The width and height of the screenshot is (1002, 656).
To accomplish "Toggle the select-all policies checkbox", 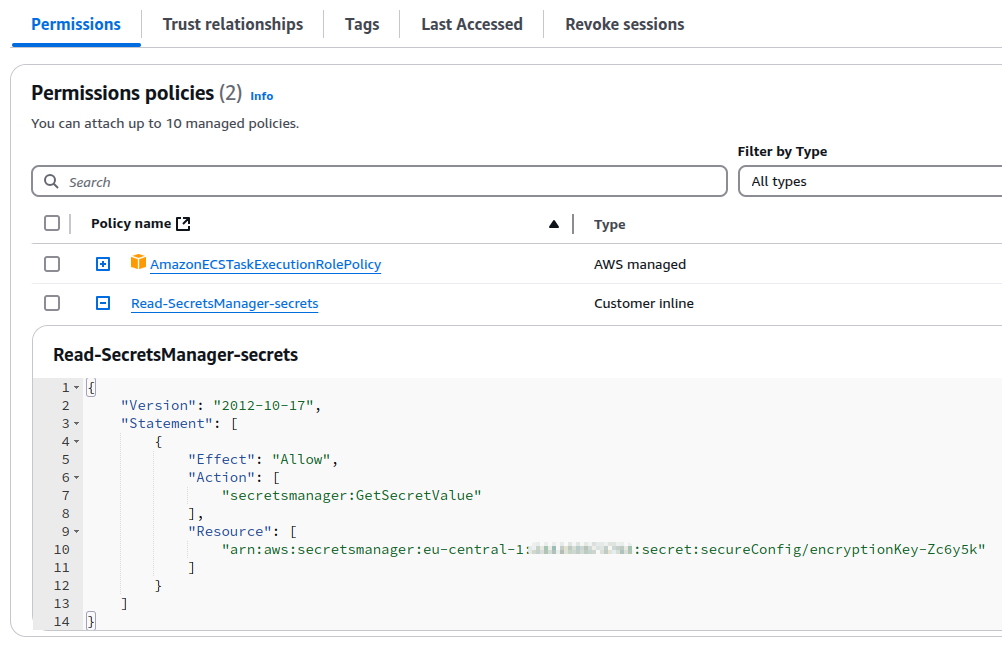I will pyautogui.click(x=52, y=223).
